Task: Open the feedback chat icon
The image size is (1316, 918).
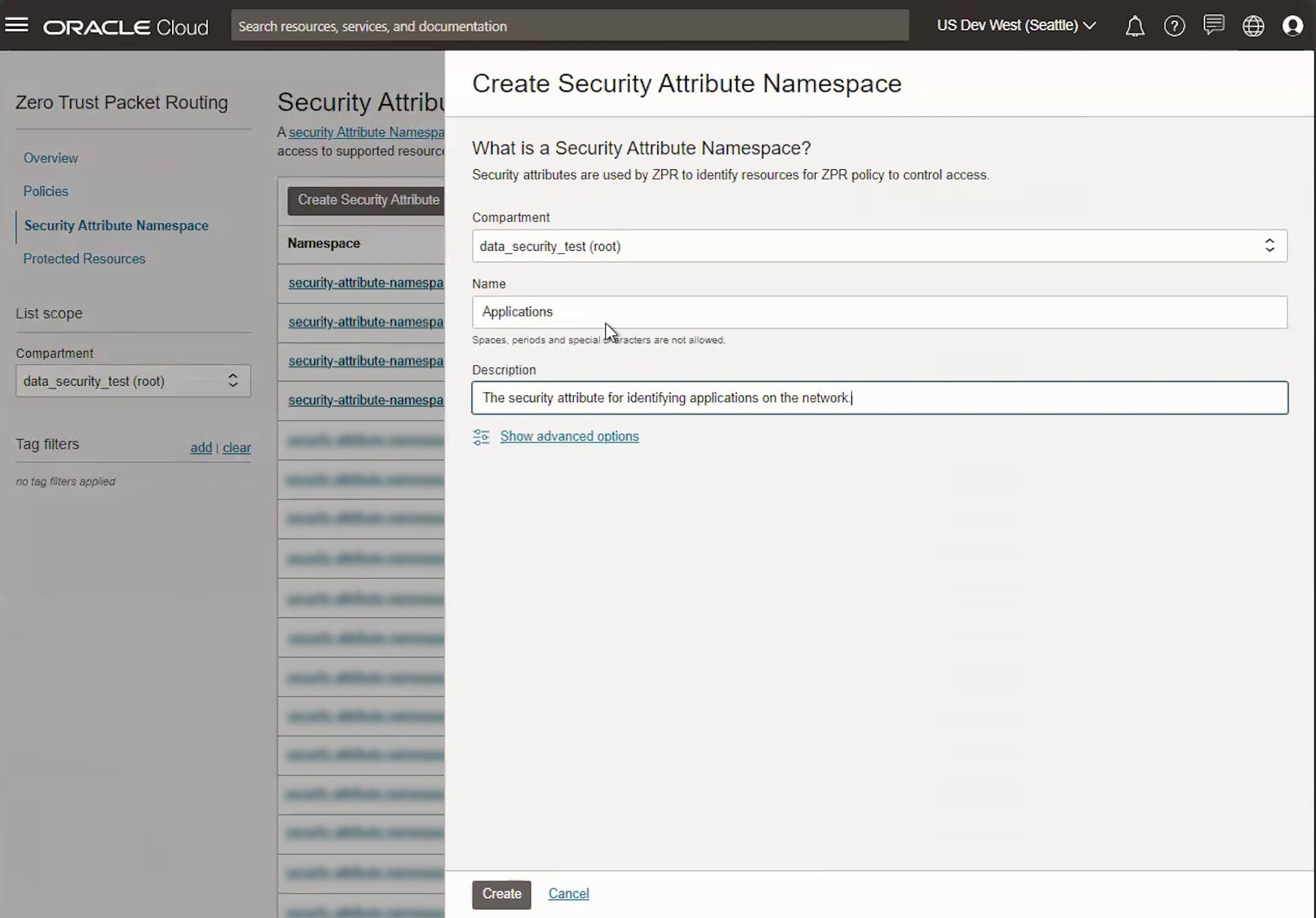Action: (x=1213, y=25)
